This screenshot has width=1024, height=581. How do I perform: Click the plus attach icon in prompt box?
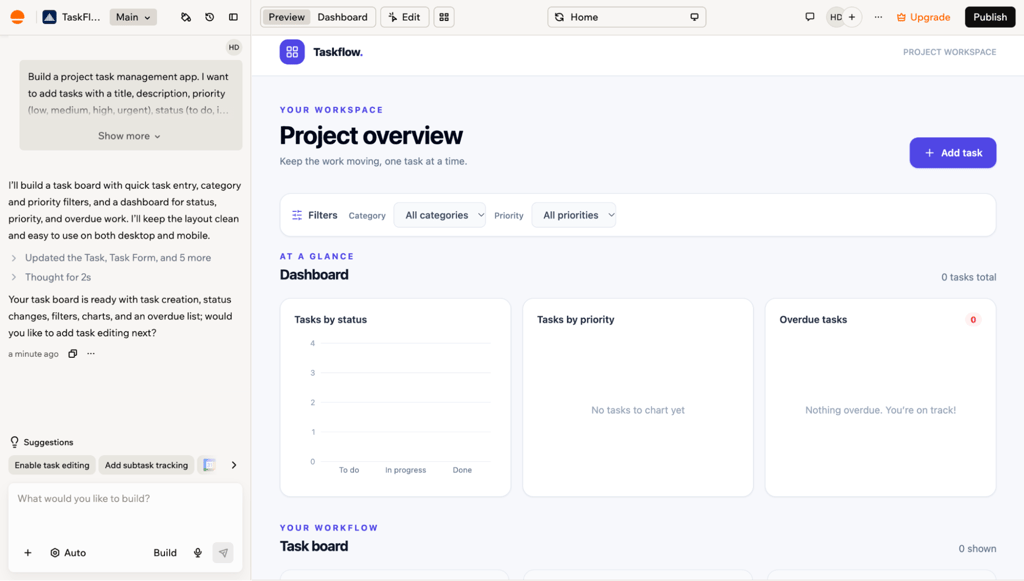(x=27, y=552)
